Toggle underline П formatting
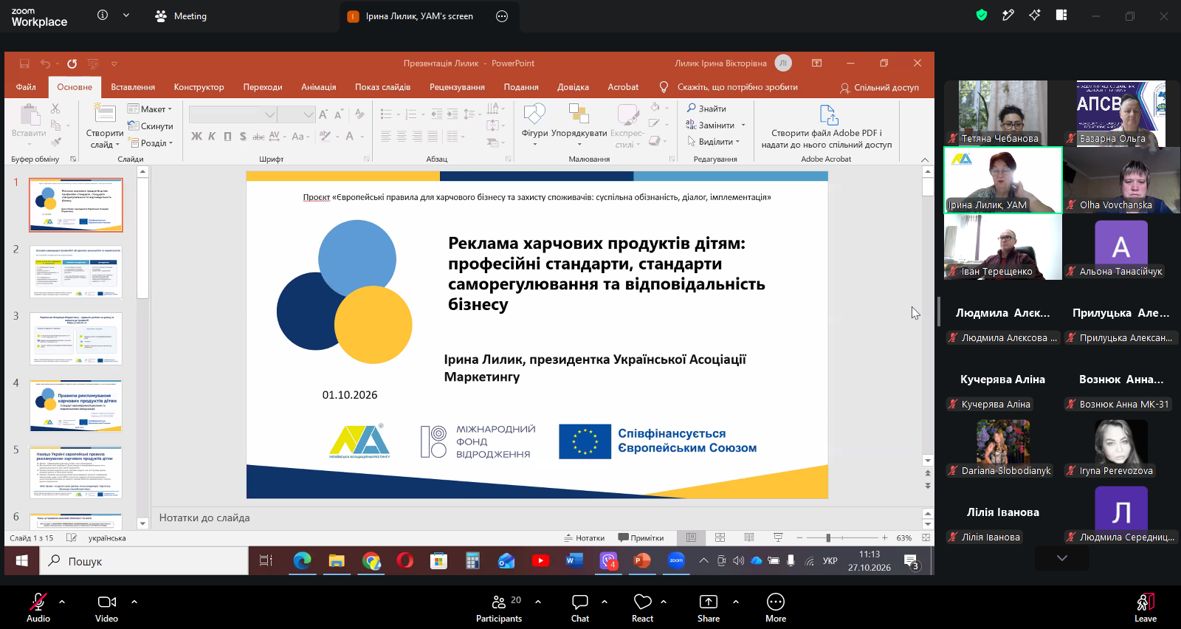The image size is (1181, 629). tap(227, 136)
